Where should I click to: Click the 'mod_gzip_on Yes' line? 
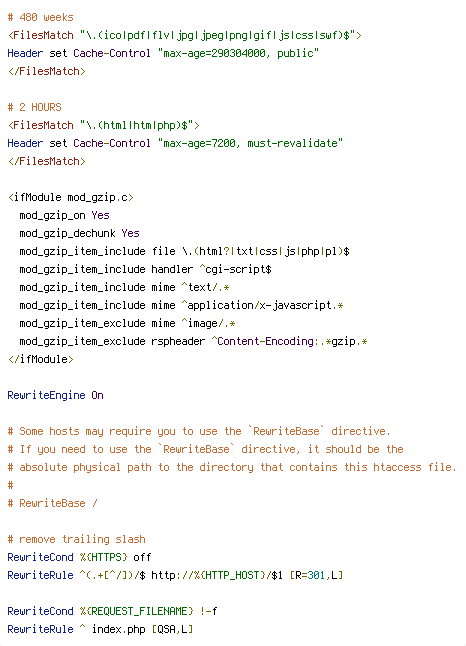click(64, 215)
